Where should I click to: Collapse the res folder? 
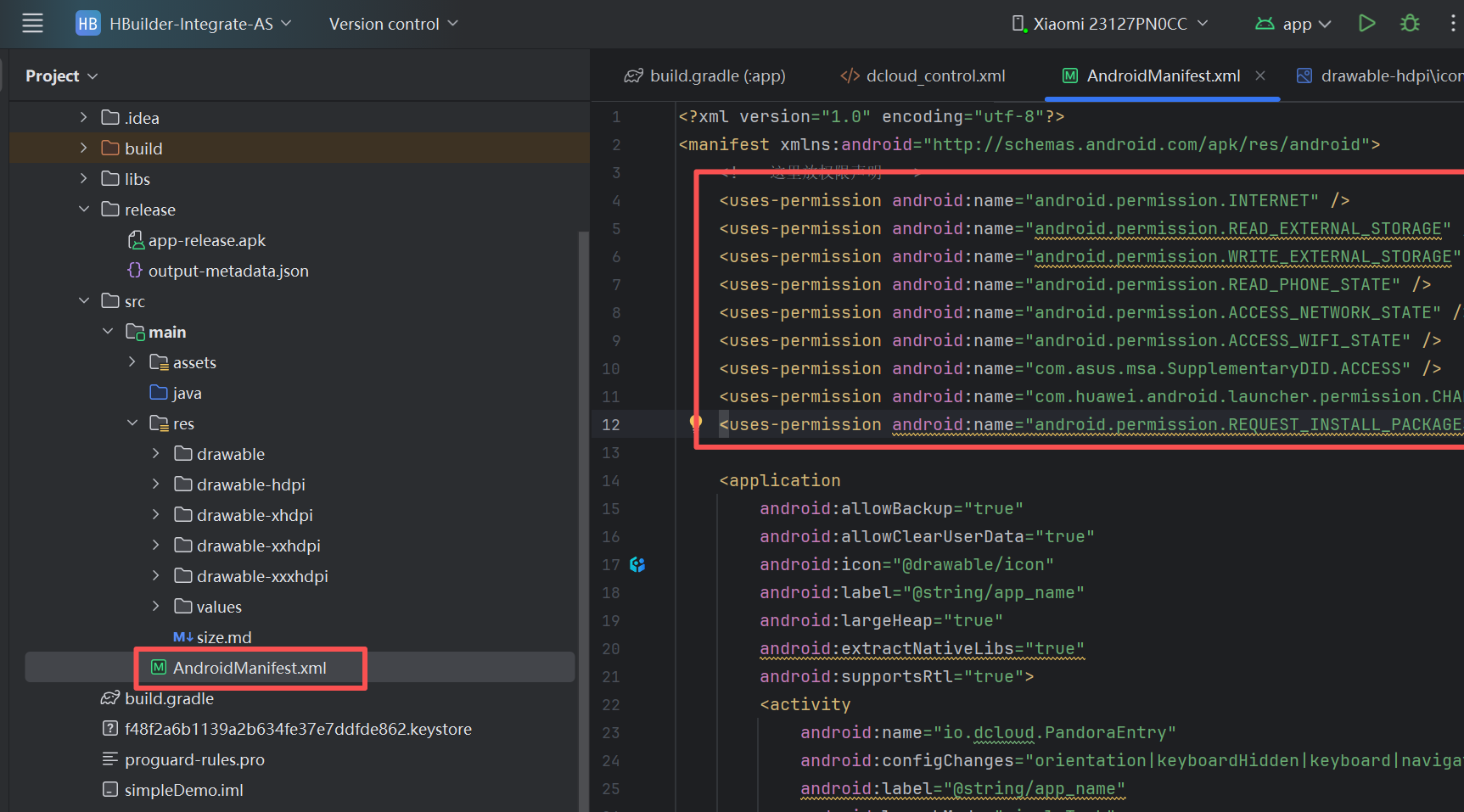coord(132,423)
